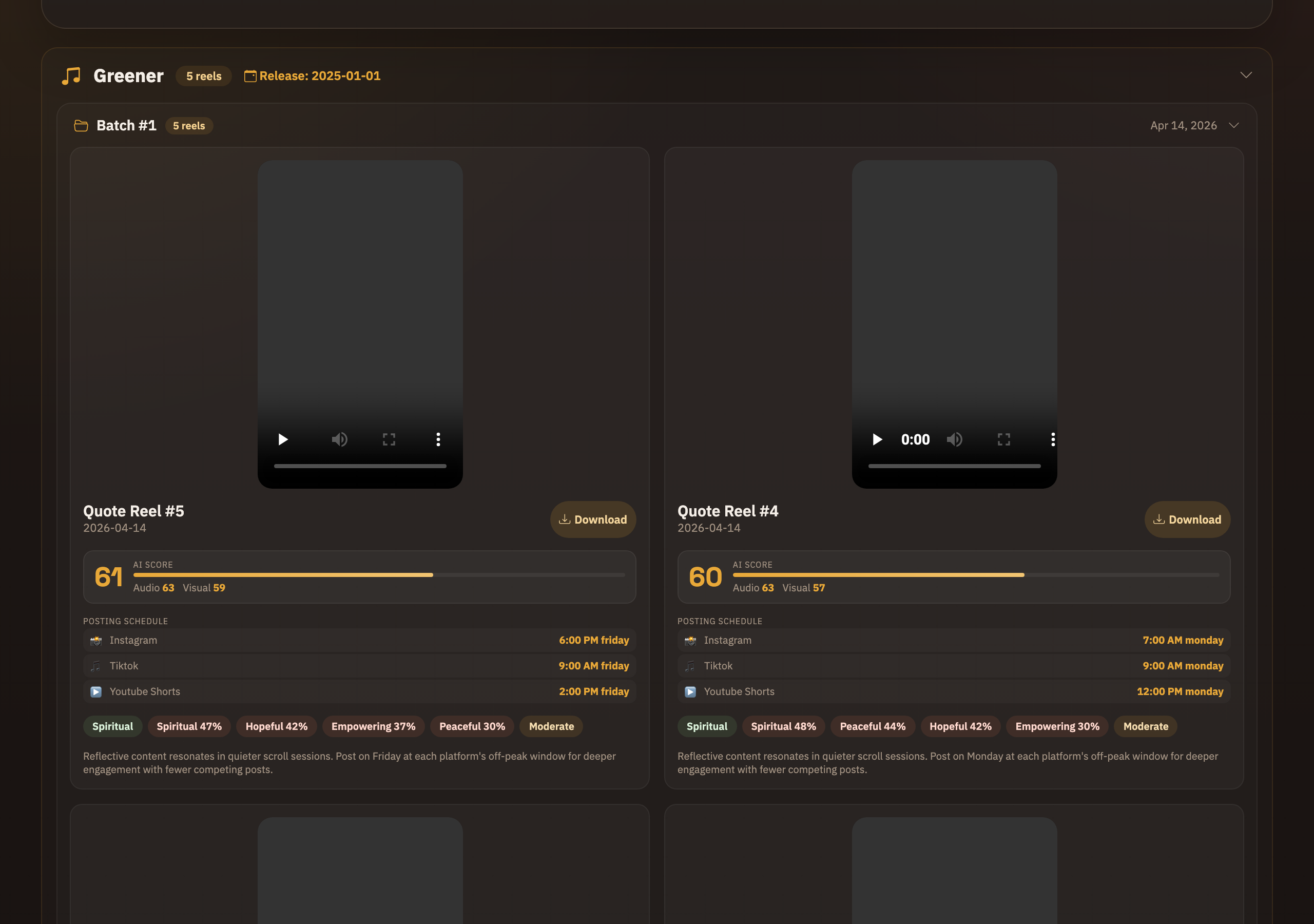Toggle volume on Quote Reel #4 video

[954, 439]
